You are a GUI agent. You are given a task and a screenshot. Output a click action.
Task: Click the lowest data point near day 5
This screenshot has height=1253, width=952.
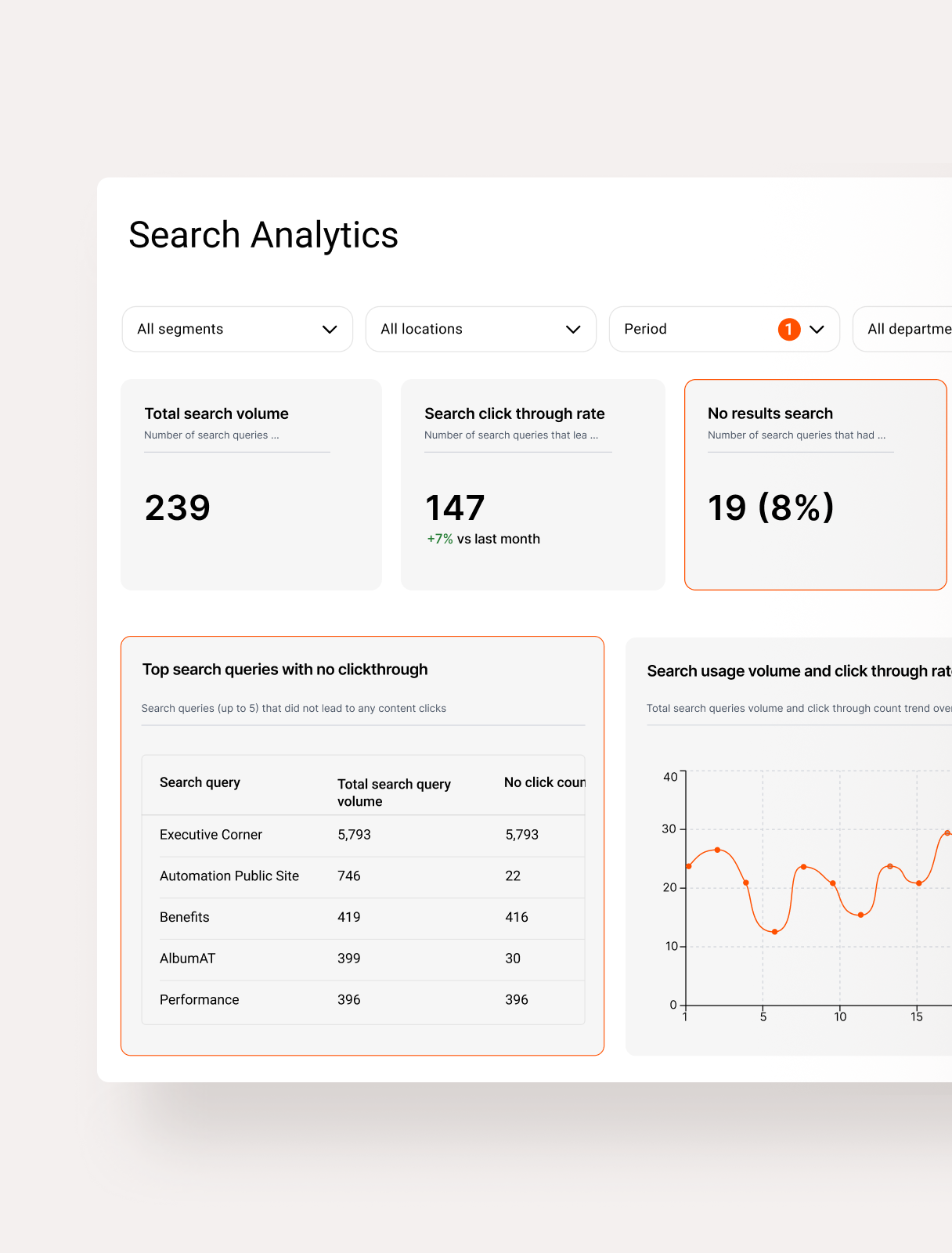click(775, 932)
